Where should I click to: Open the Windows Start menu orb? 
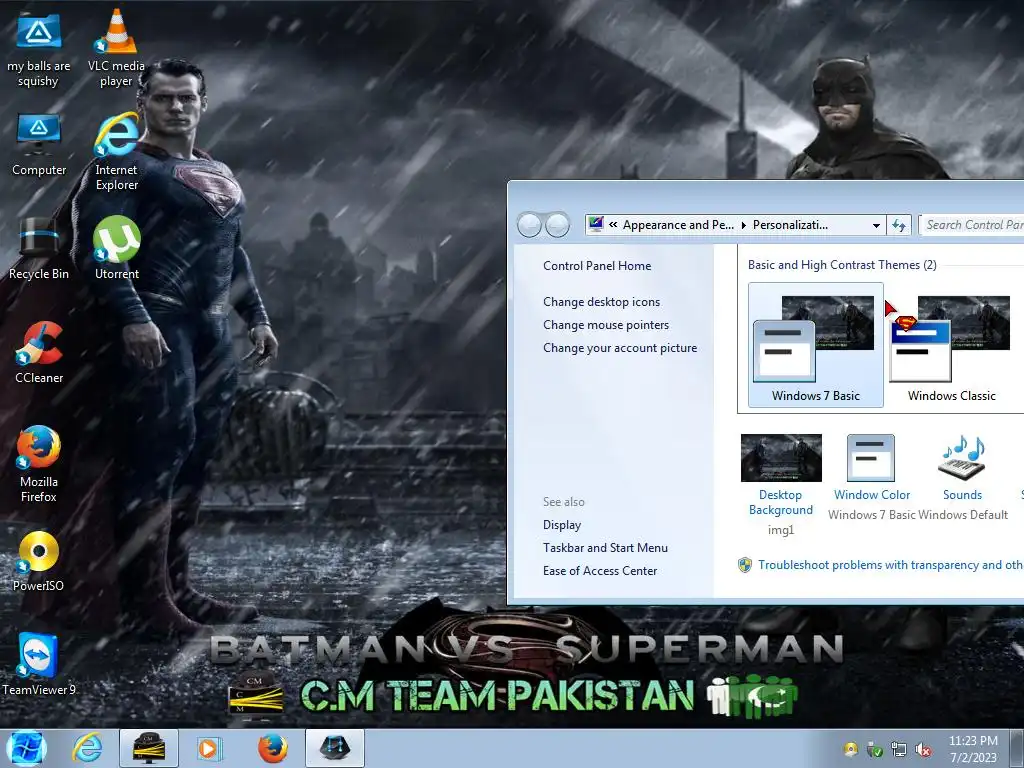pyautogui.click(x=26, y=748)
